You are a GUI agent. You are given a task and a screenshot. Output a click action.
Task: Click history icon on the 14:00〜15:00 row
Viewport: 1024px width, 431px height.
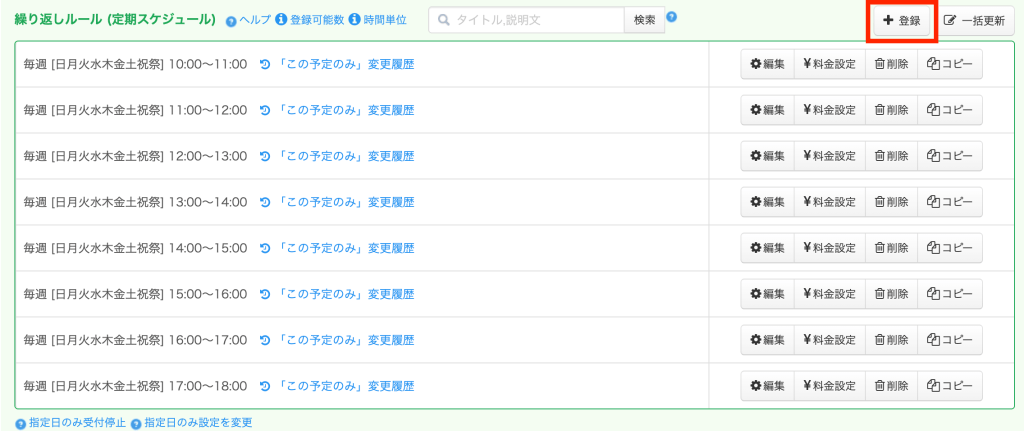[265, 248]
